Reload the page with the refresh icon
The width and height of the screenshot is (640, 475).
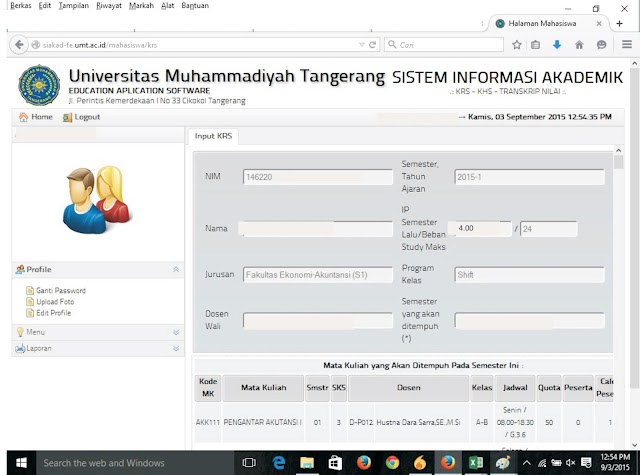pos(372,44)
